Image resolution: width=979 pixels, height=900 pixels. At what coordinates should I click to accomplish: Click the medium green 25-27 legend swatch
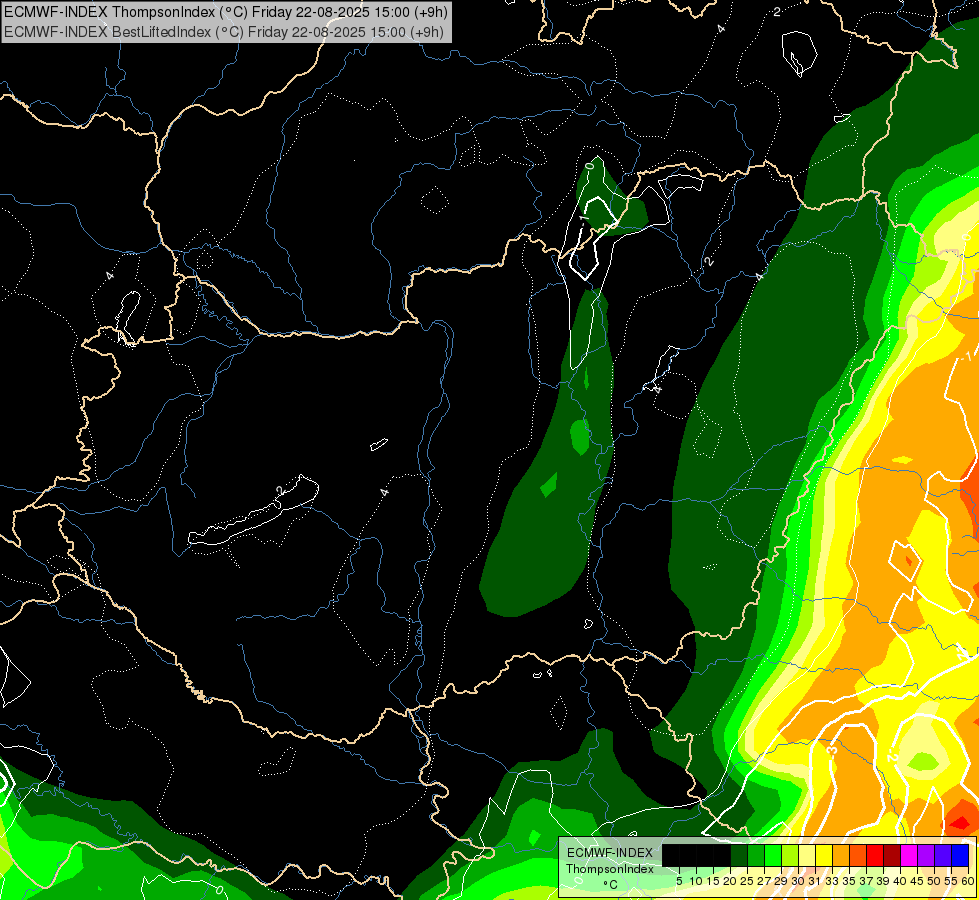(756, 855)
